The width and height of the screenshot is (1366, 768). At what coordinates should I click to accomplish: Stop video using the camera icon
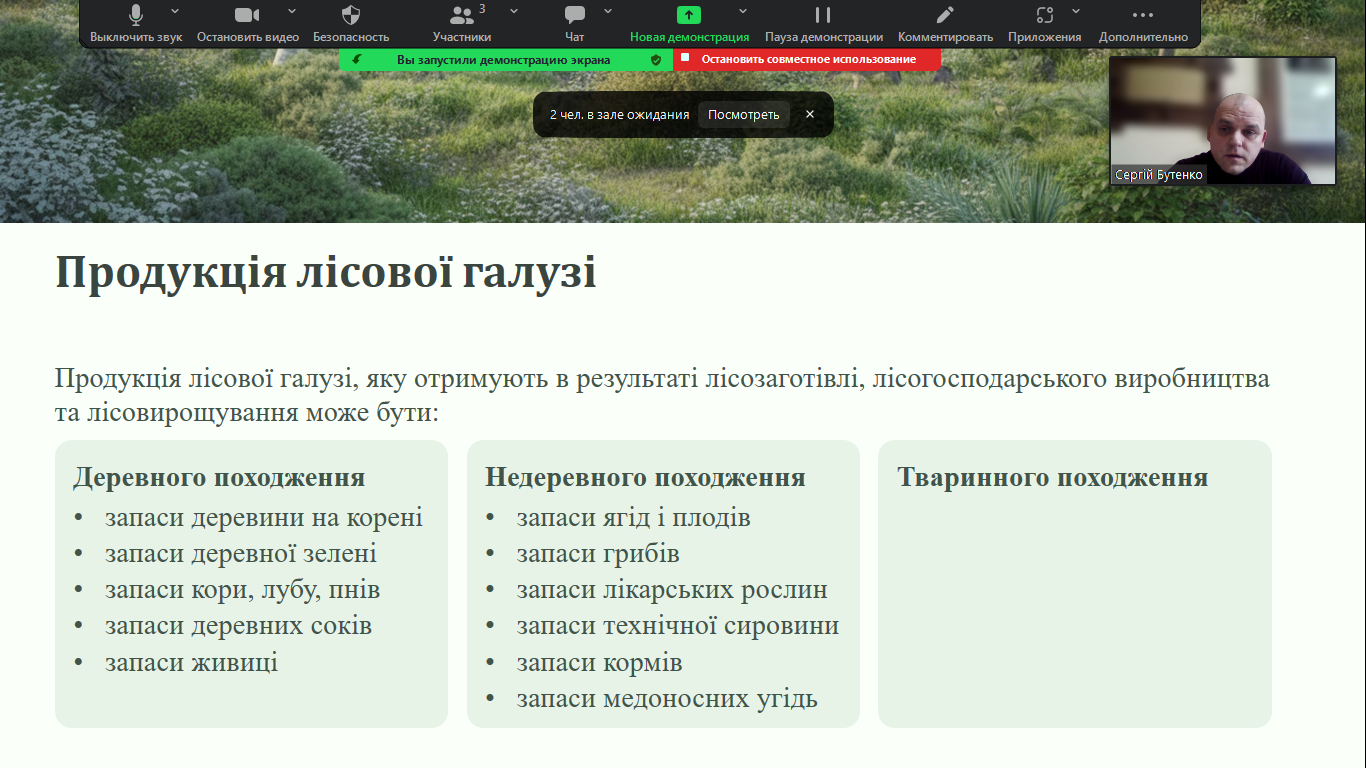[x=247, y=15]
